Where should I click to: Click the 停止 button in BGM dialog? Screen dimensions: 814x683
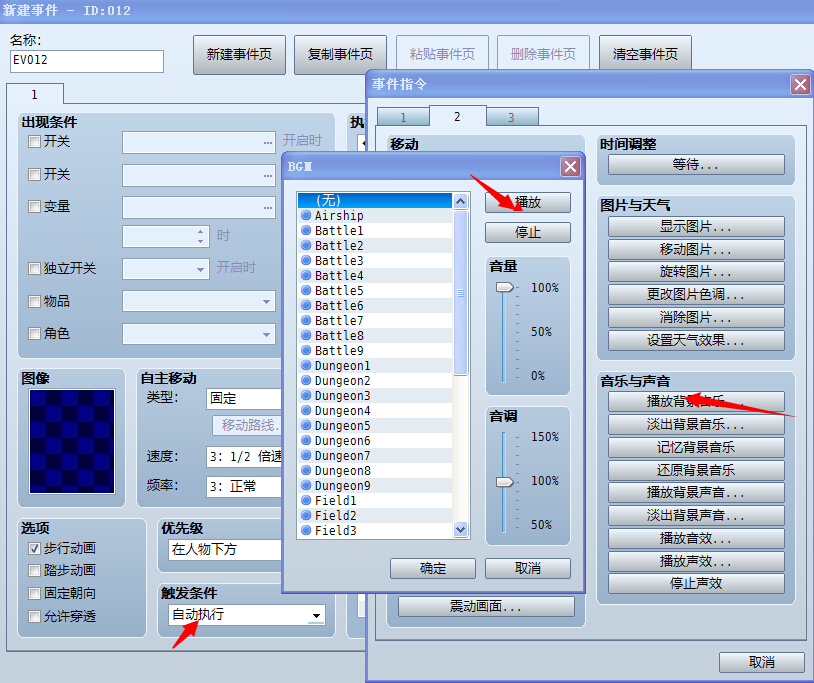point(527,233)
